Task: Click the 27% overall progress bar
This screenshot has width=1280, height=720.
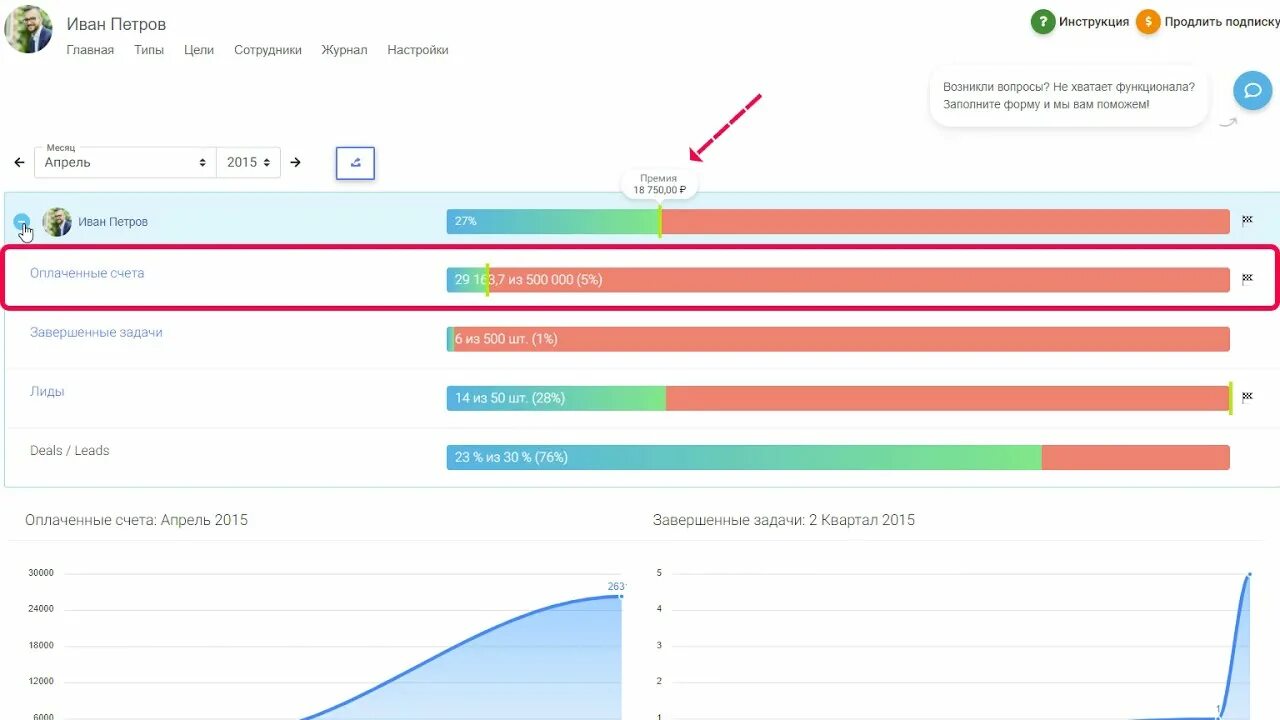Action: click(x=838, y=221)
